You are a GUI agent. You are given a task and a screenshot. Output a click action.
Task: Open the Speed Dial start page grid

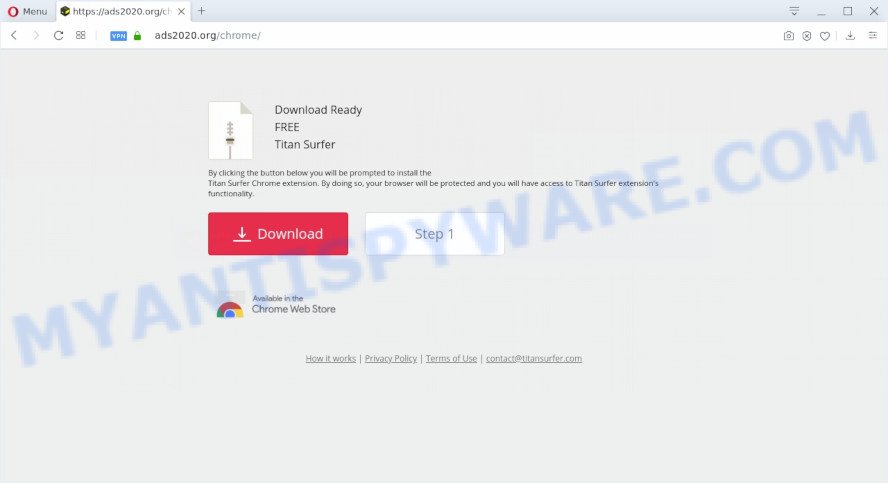[x=80, y=35]
